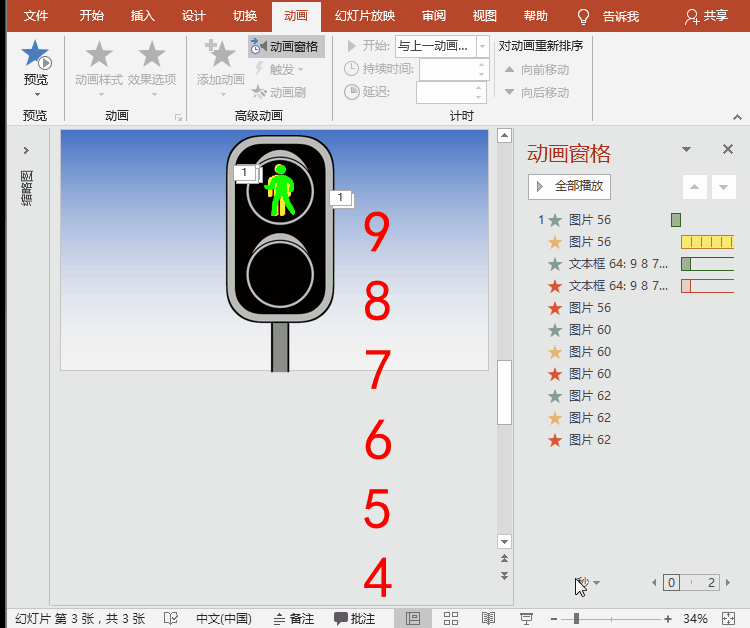Open the Start timing dropdown
The width and height of the screenshot is (750, 628).
(483, 46)
